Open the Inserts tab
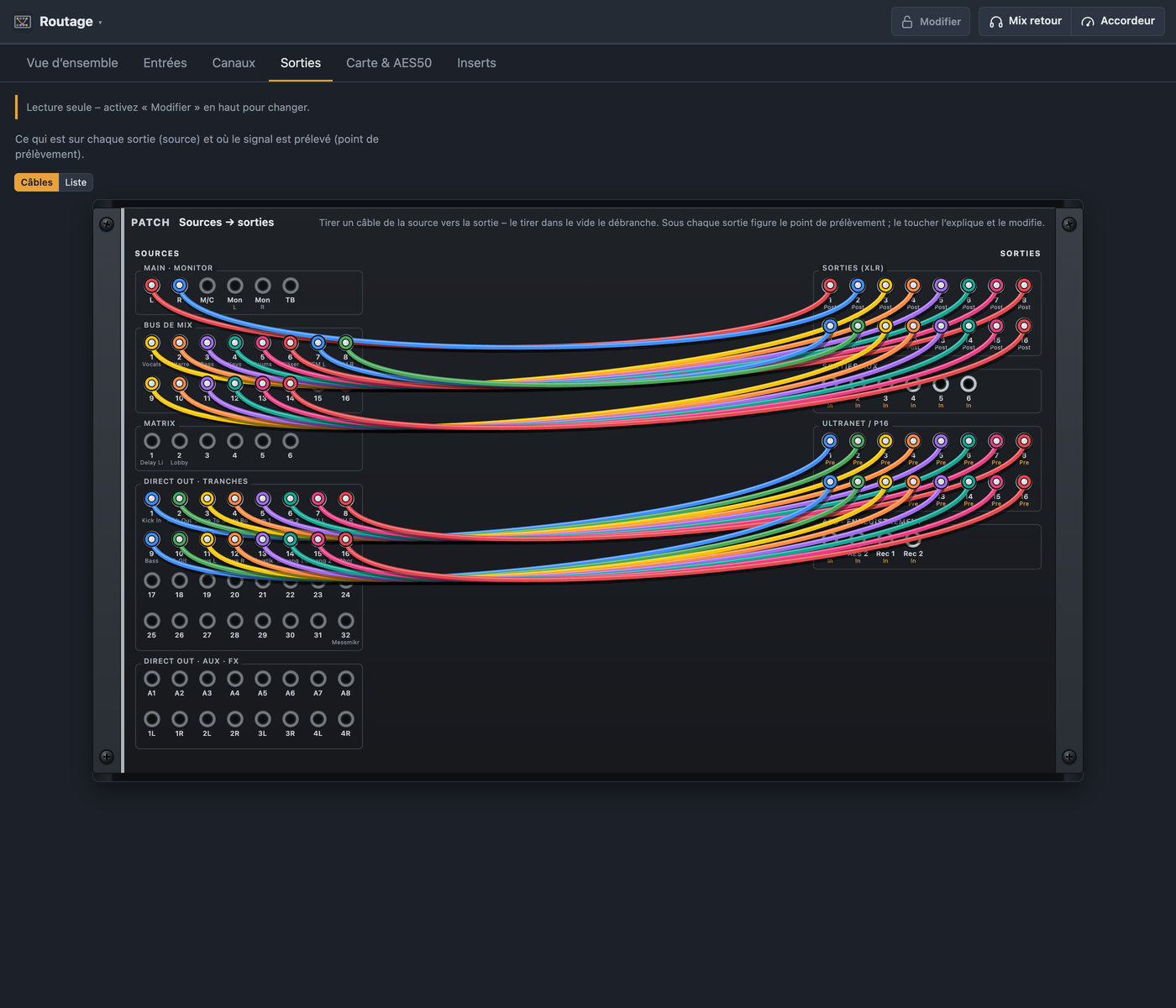Viewport: 1176px width, 1008px height. pos(476,63)
